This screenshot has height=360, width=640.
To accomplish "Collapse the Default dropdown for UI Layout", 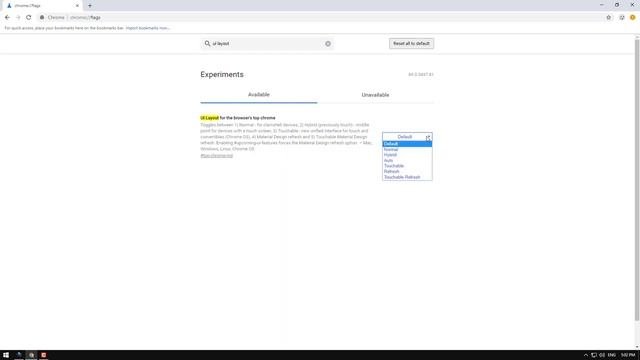I will pyautogui.click(x=407, y=137).
